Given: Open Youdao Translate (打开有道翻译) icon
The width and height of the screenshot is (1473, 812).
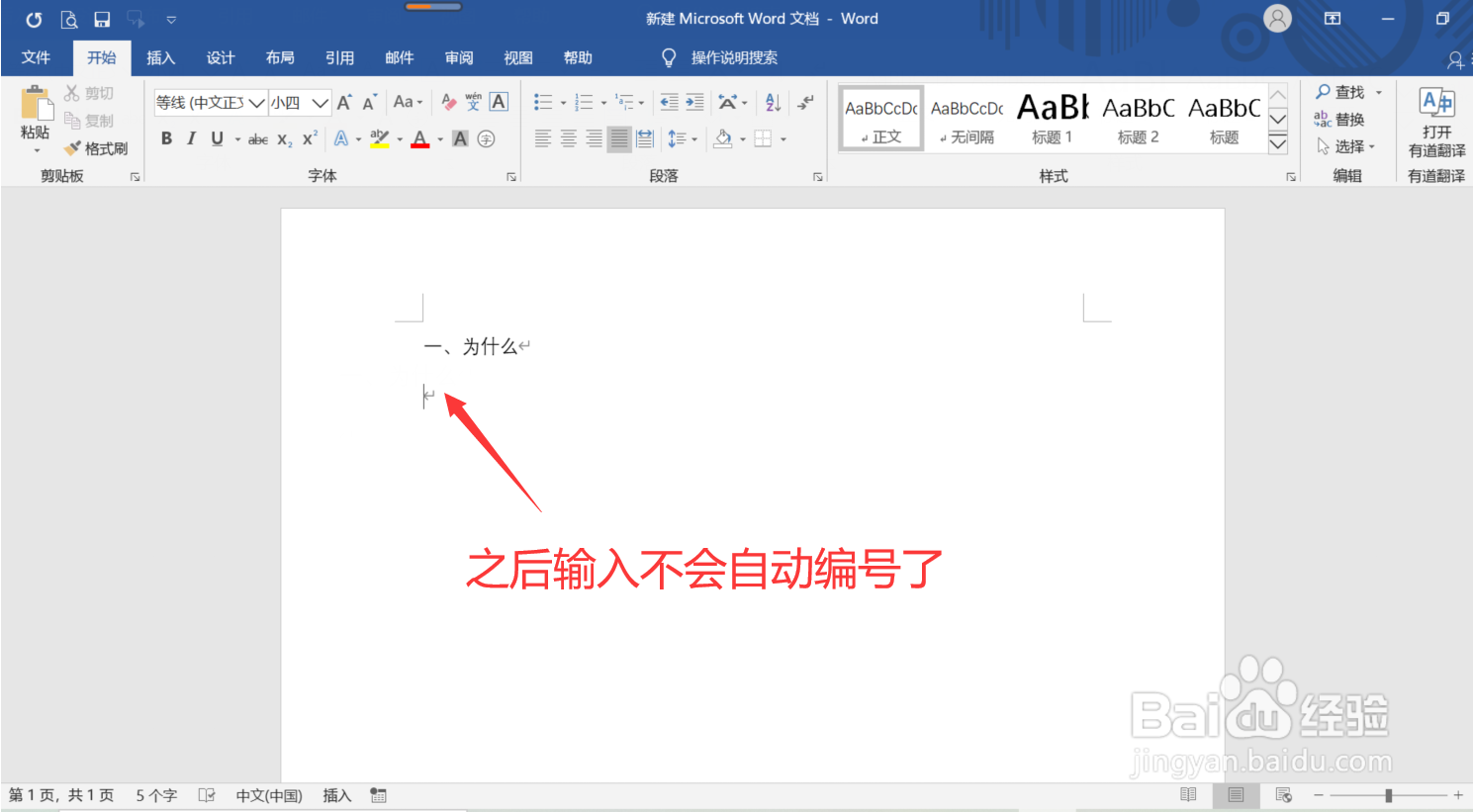Looking at the screenshot, I should [x=1436, y=122].
